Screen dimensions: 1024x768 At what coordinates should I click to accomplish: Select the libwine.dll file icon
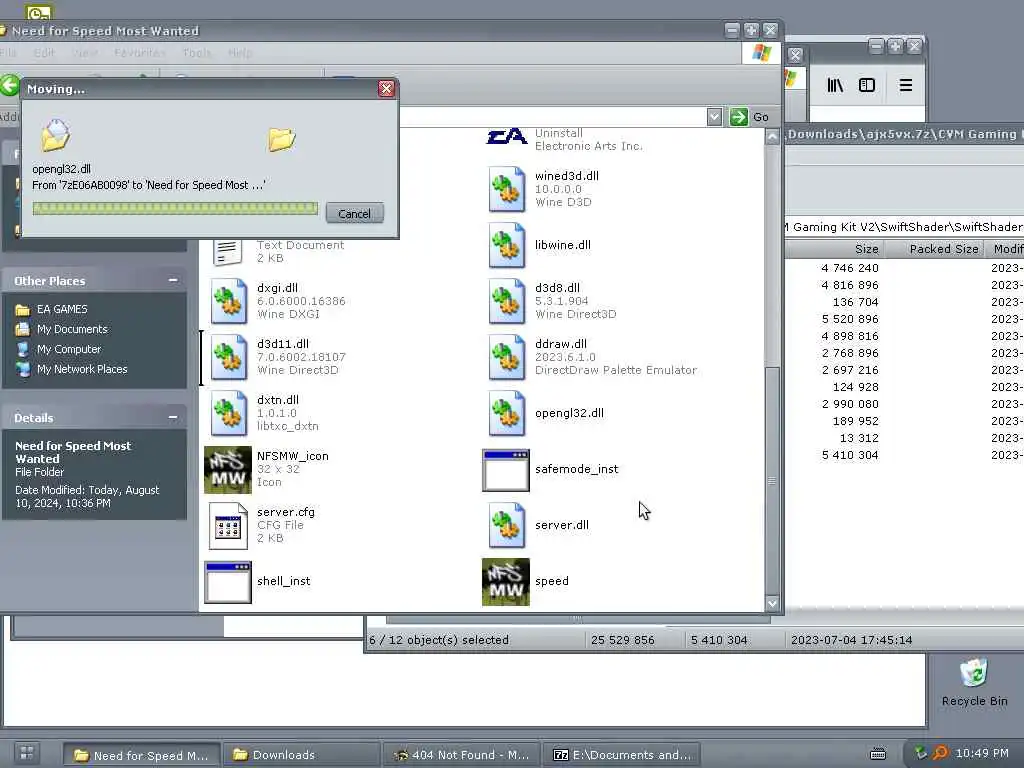point(506,245)
